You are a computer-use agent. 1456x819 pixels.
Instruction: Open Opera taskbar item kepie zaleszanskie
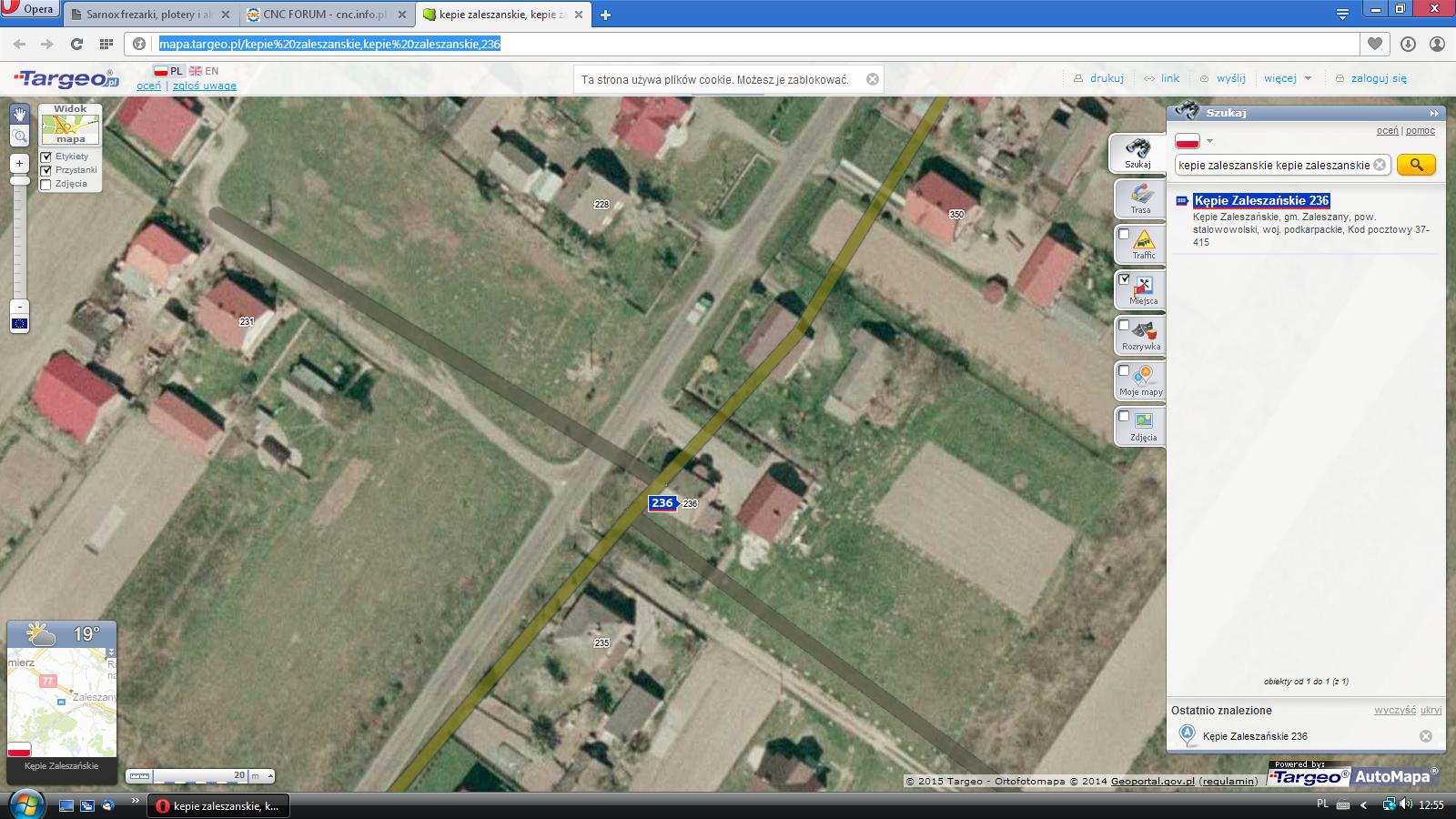219,806
